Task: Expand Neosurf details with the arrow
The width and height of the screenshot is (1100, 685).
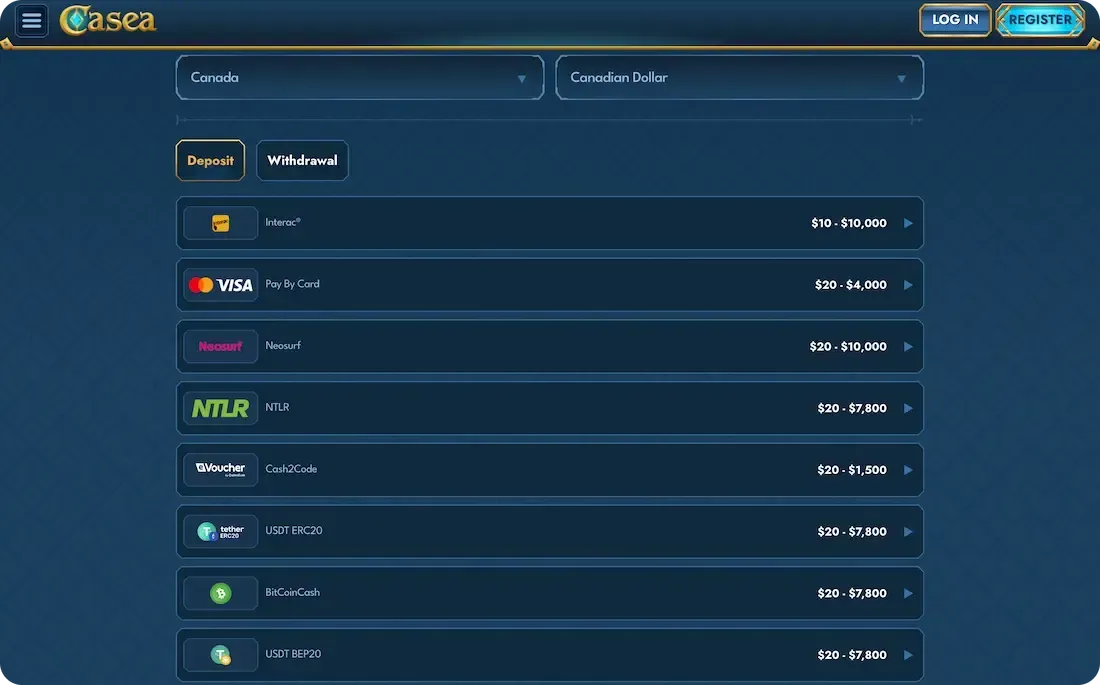Action: click(x=908, y=347)
